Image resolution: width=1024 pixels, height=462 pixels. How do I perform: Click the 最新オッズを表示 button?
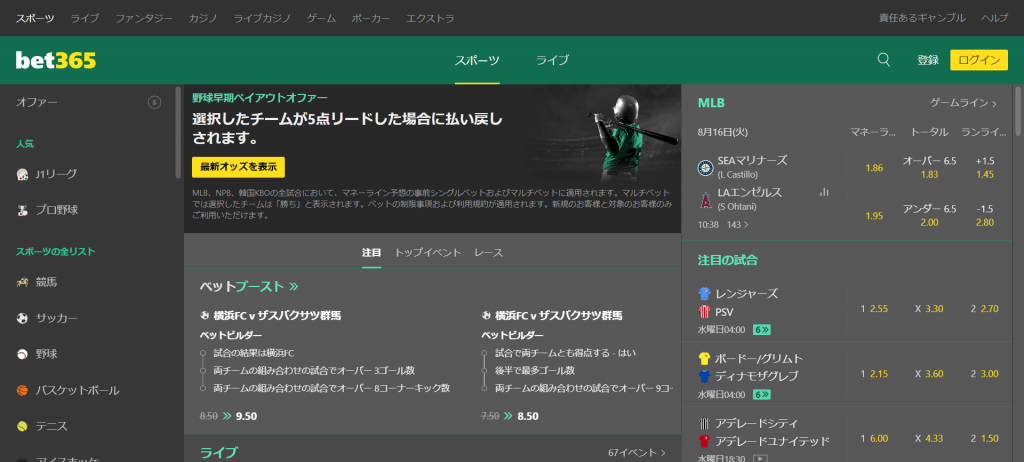click(238, 167)
